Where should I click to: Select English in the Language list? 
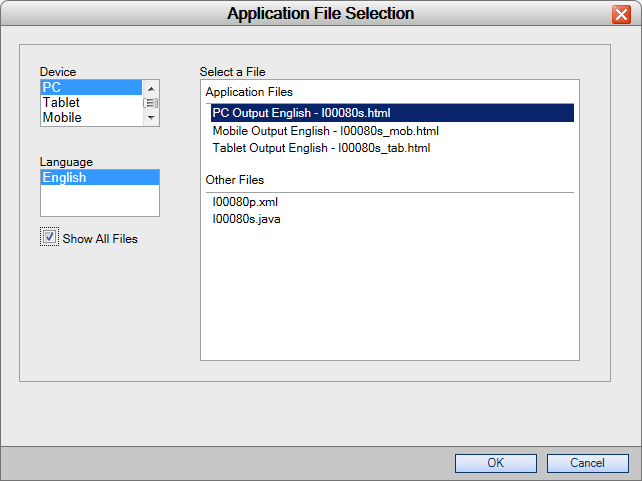(100, 178)
